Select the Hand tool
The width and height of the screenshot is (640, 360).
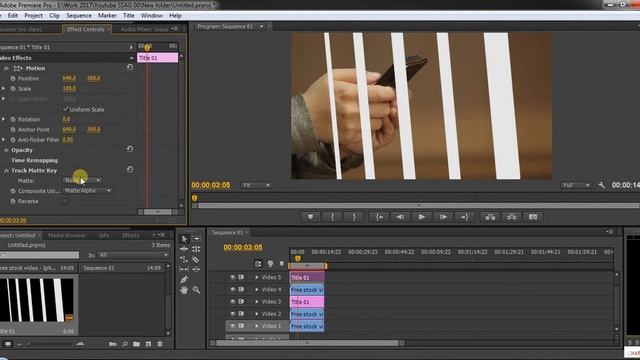[184, 290]
